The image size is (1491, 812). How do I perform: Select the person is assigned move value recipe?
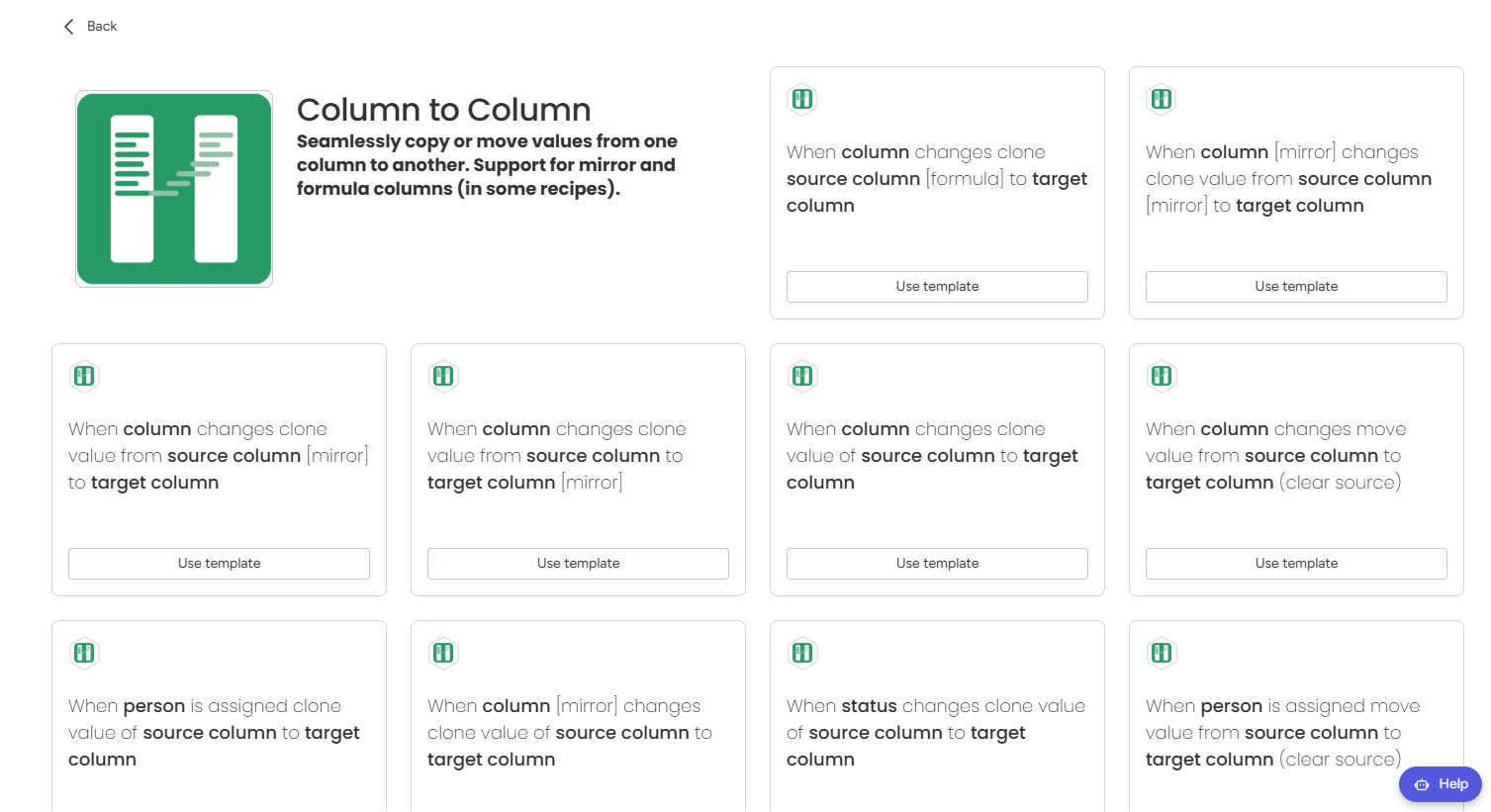[x=1283, y=733]
